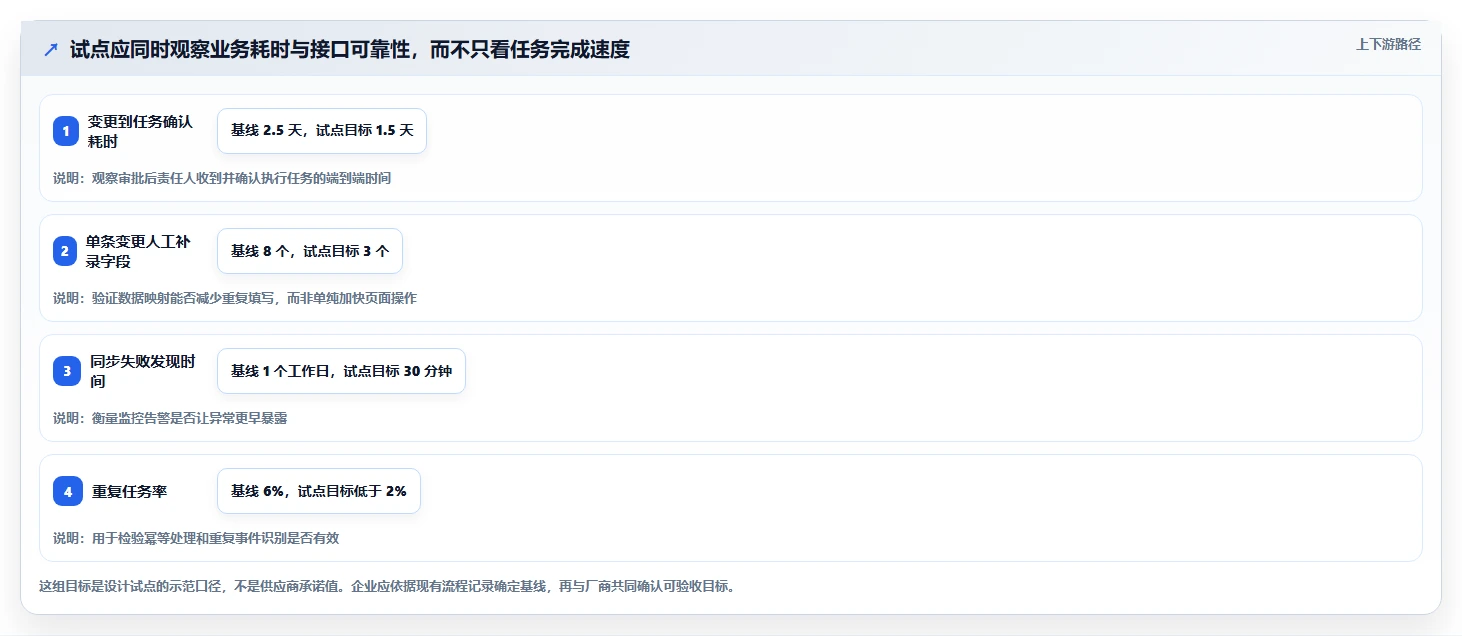The width and height of the screenshot is (1462, 636).
Task: Click the heading 试点应同时观察业务耗时与接口可靠性
Action: 350,49
